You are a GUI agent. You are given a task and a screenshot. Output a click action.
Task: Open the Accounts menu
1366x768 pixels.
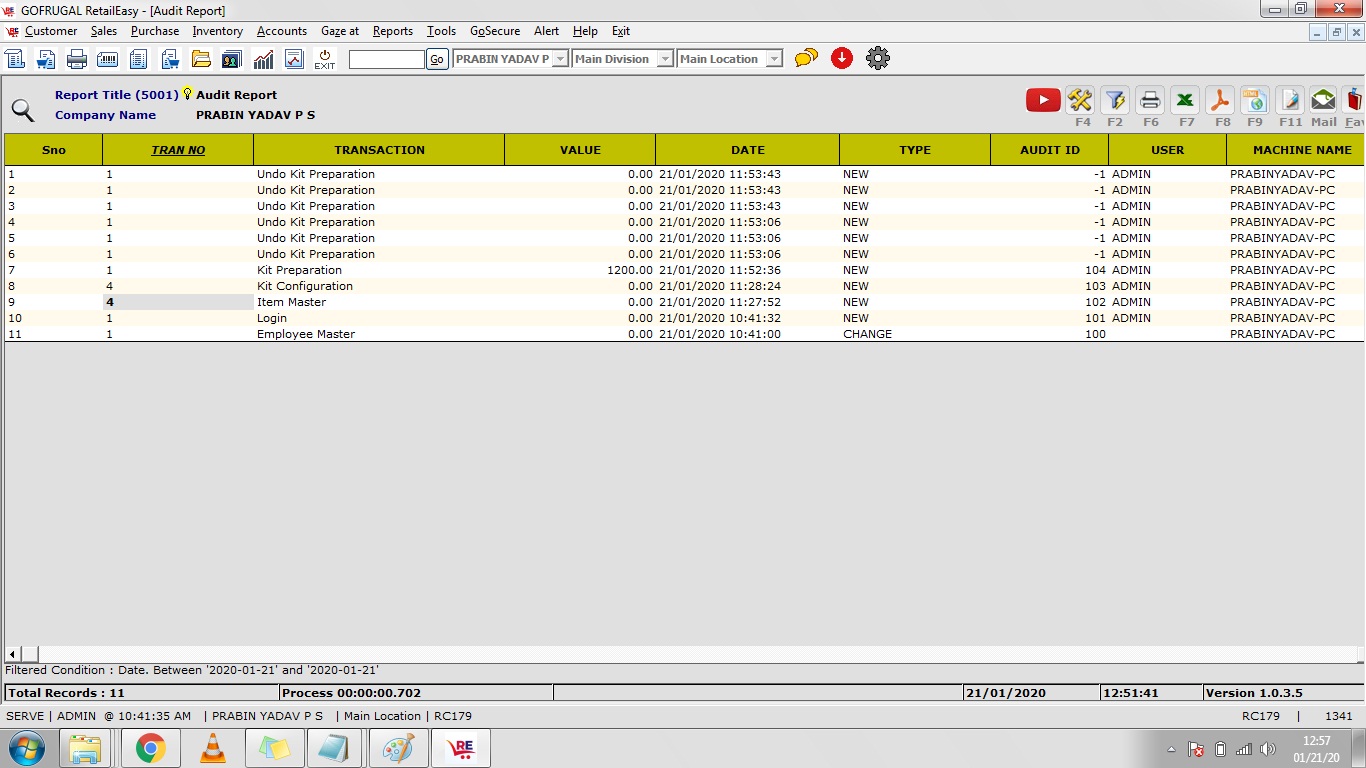(282, 31)
